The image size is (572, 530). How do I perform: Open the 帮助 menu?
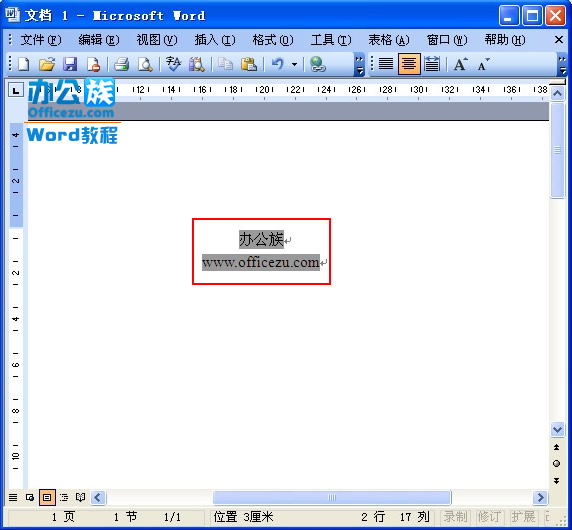(x=505, y=40)
